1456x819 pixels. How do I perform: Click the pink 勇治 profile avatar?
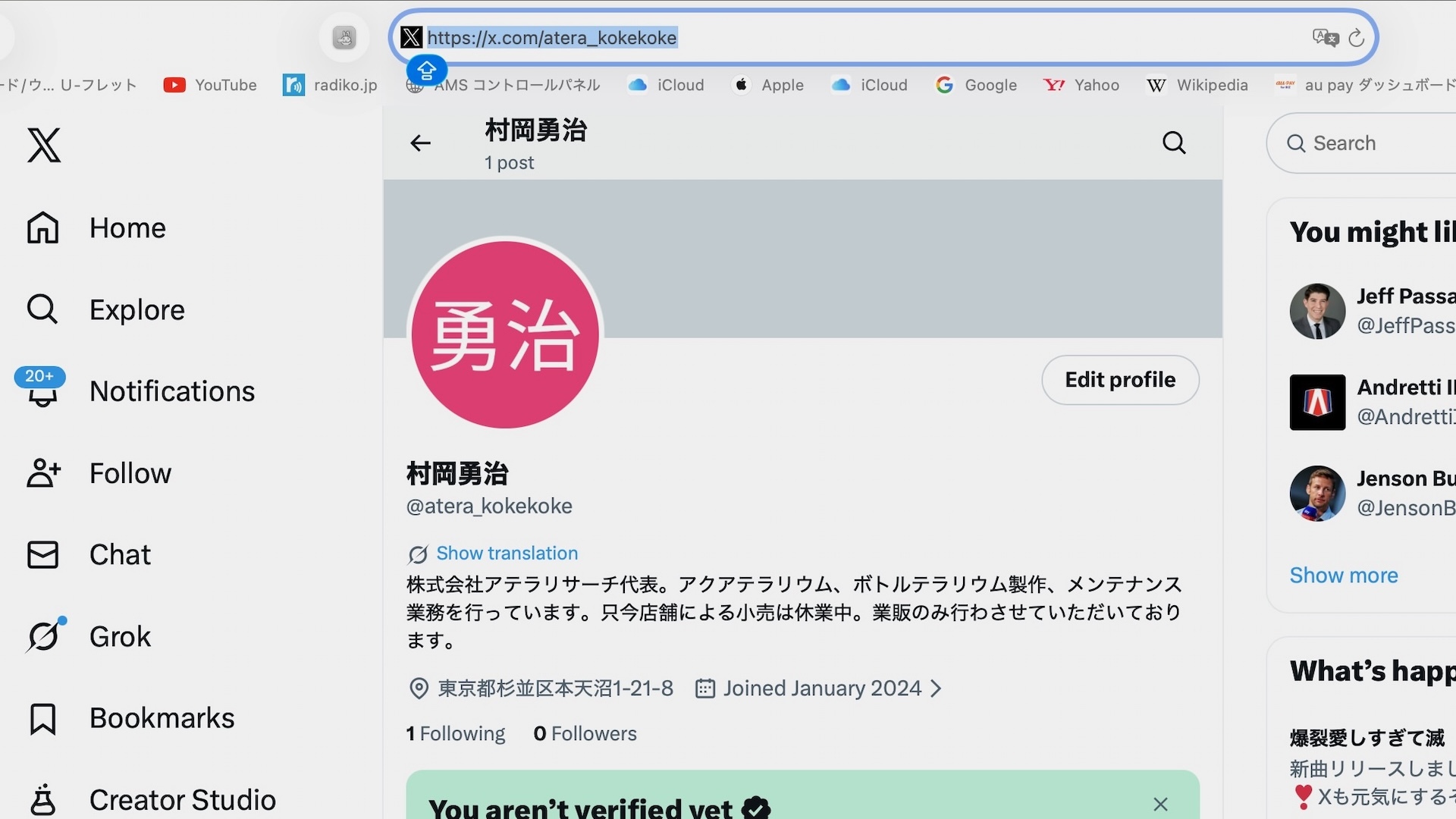[x=505, y=334]
